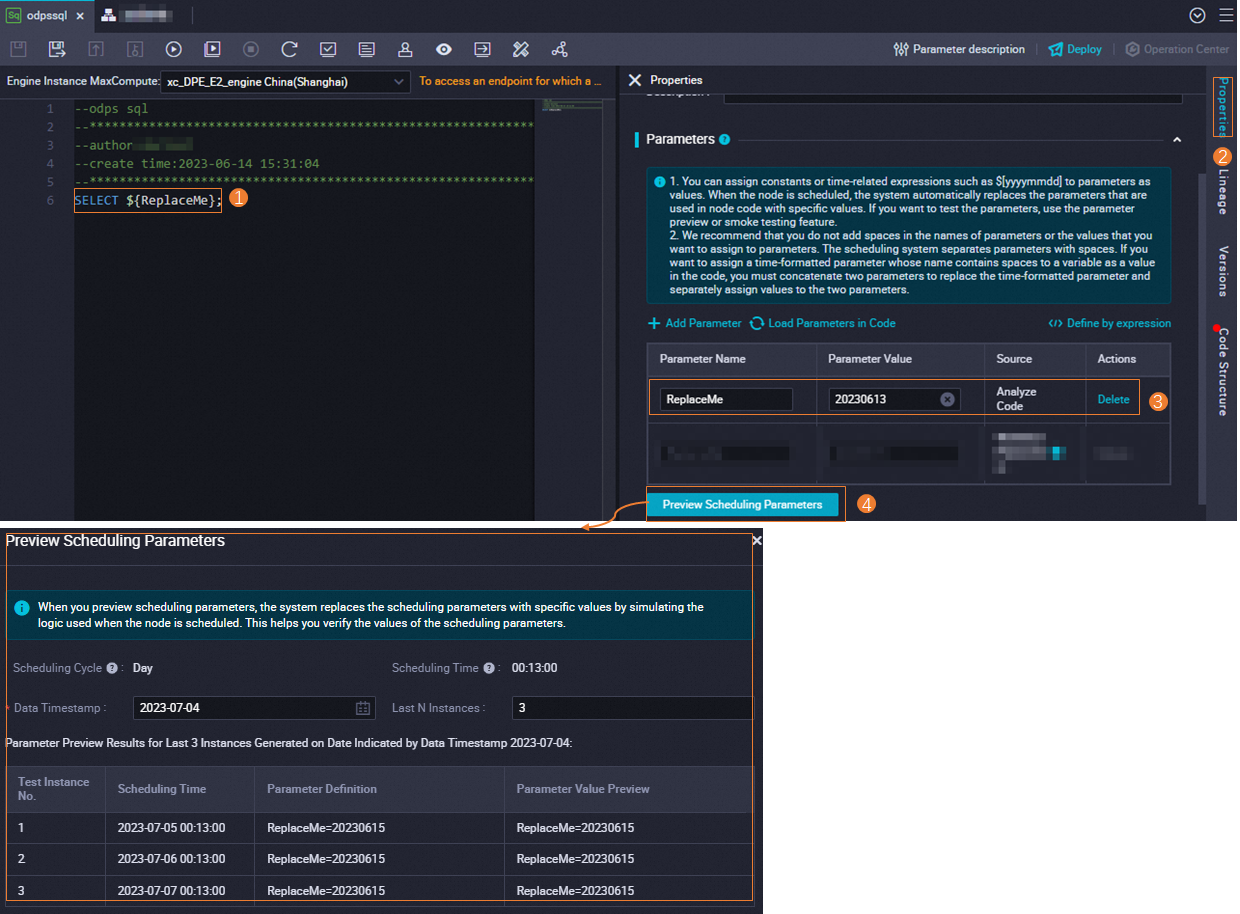1240x914 pixels.
Task: Open the Code Structure side tab
Action: 1223,370
